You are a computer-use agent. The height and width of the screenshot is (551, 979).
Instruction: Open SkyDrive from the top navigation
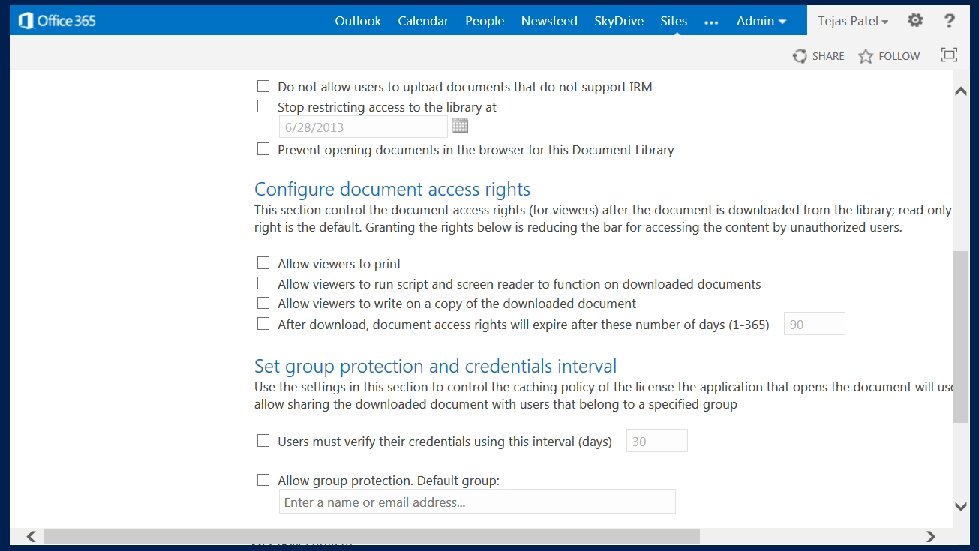coord(619,21)
